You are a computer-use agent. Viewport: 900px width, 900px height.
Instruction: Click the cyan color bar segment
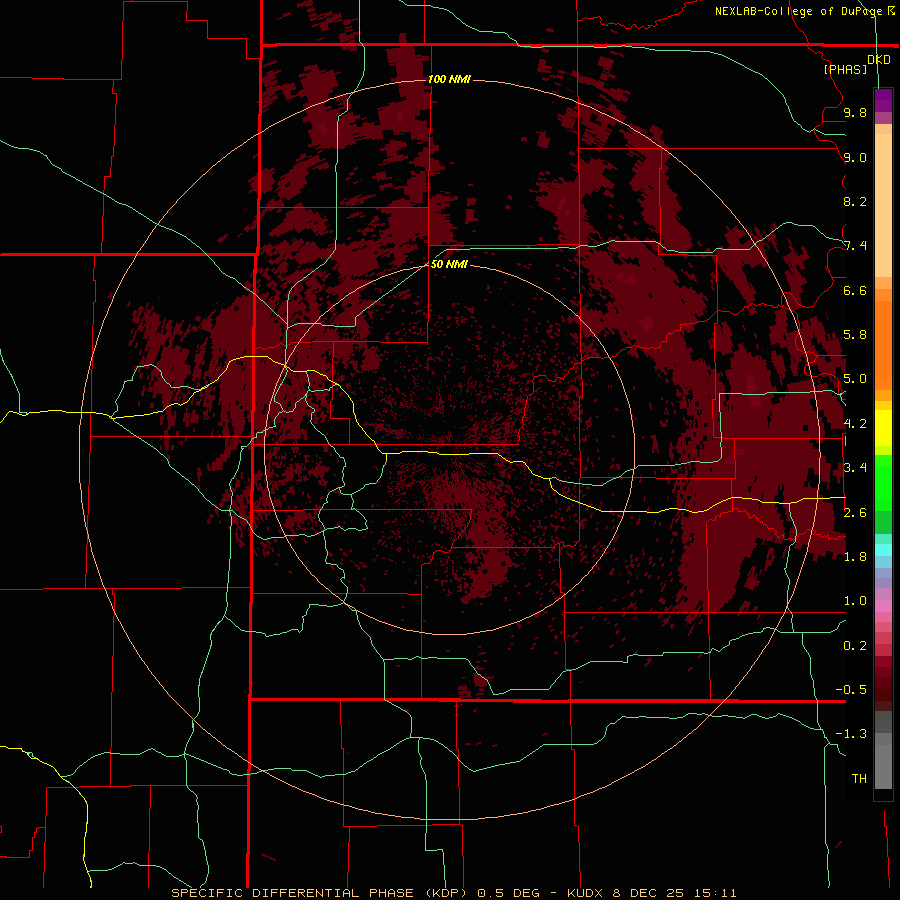883,550
